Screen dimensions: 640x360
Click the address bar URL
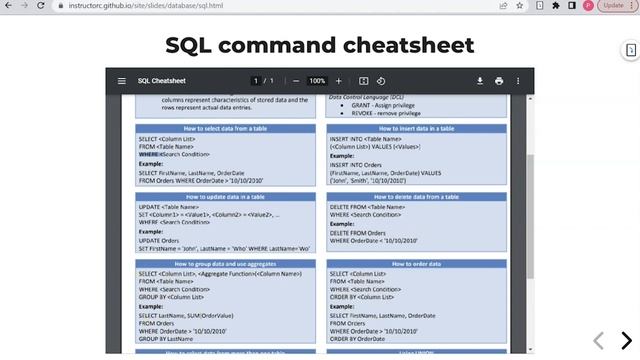(146, 6)
